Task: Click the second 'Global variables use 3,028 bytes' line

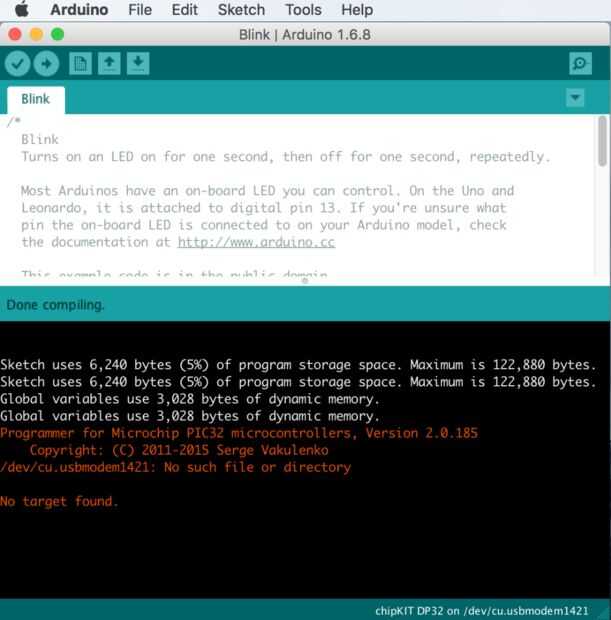Action: (190, 416)
